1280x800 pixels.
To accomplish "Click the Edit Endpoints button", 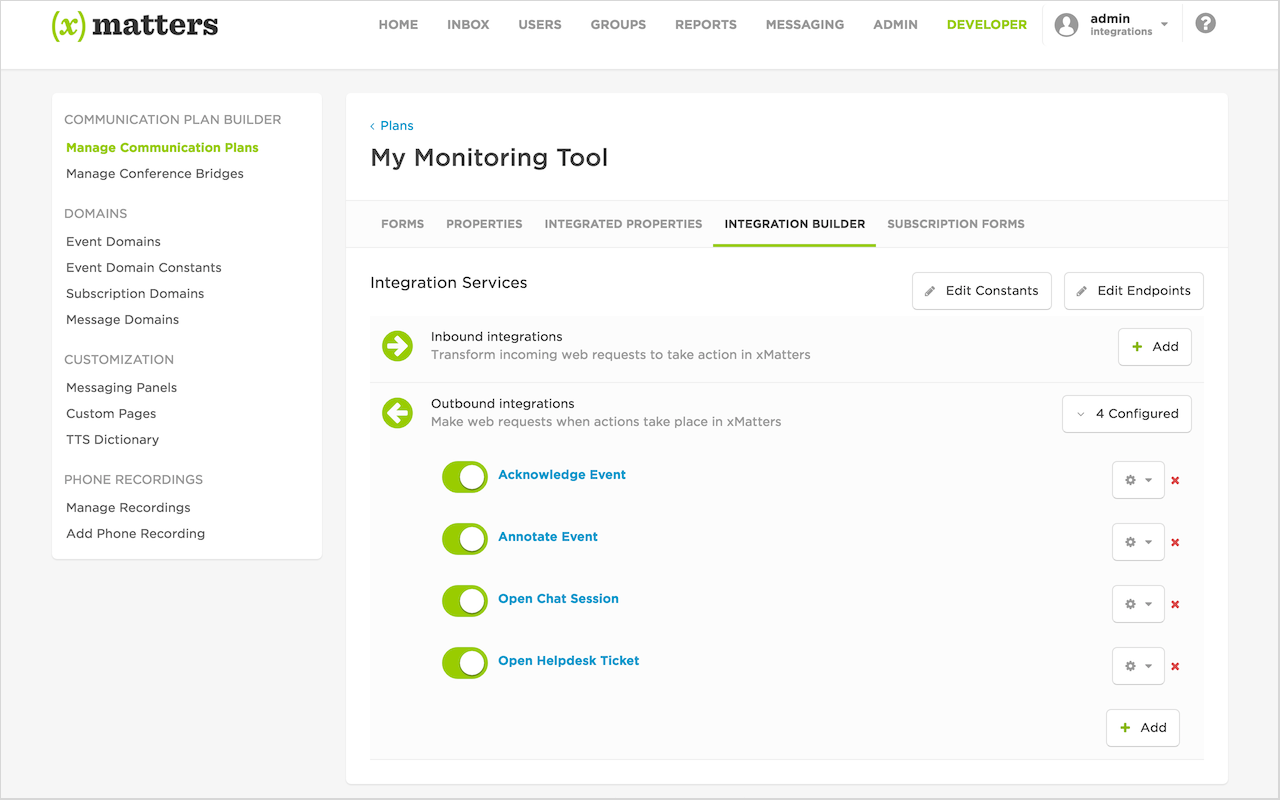I will click(1133, 291).
